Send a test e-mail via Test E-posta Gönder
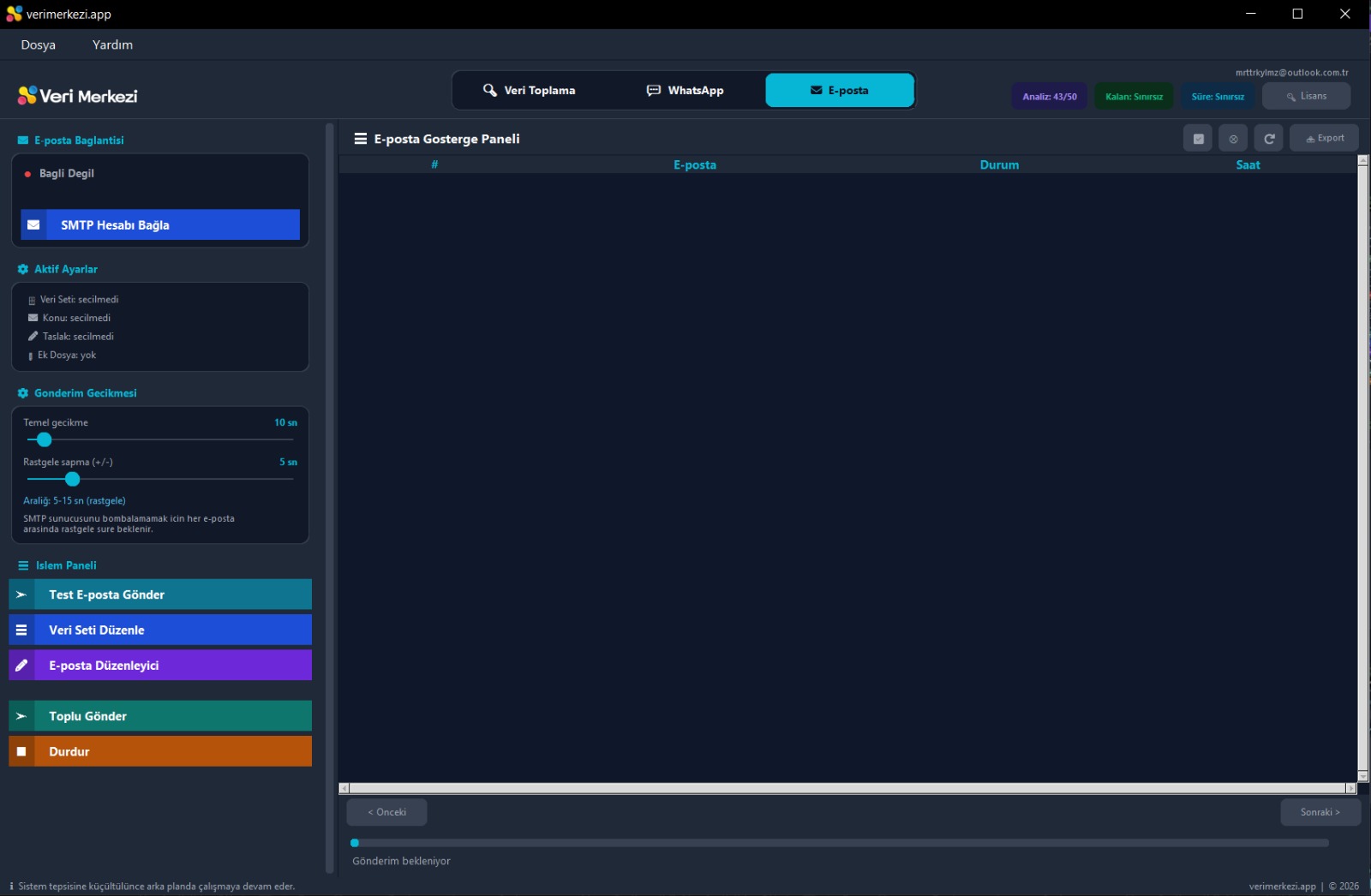Image resolution: width=1371 pixels, height=896 pixels. pyautogui.click(x=160, y=594)
